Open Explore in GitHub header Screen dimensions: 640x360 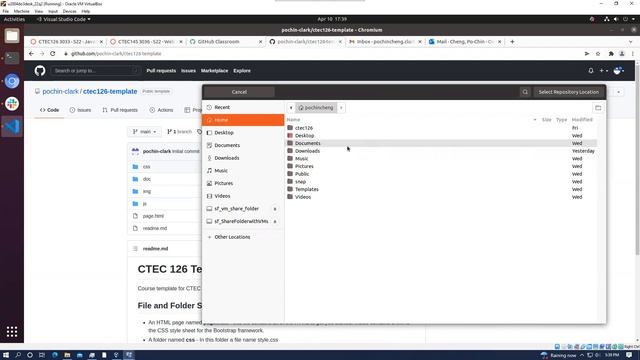[x=242, y=71]
